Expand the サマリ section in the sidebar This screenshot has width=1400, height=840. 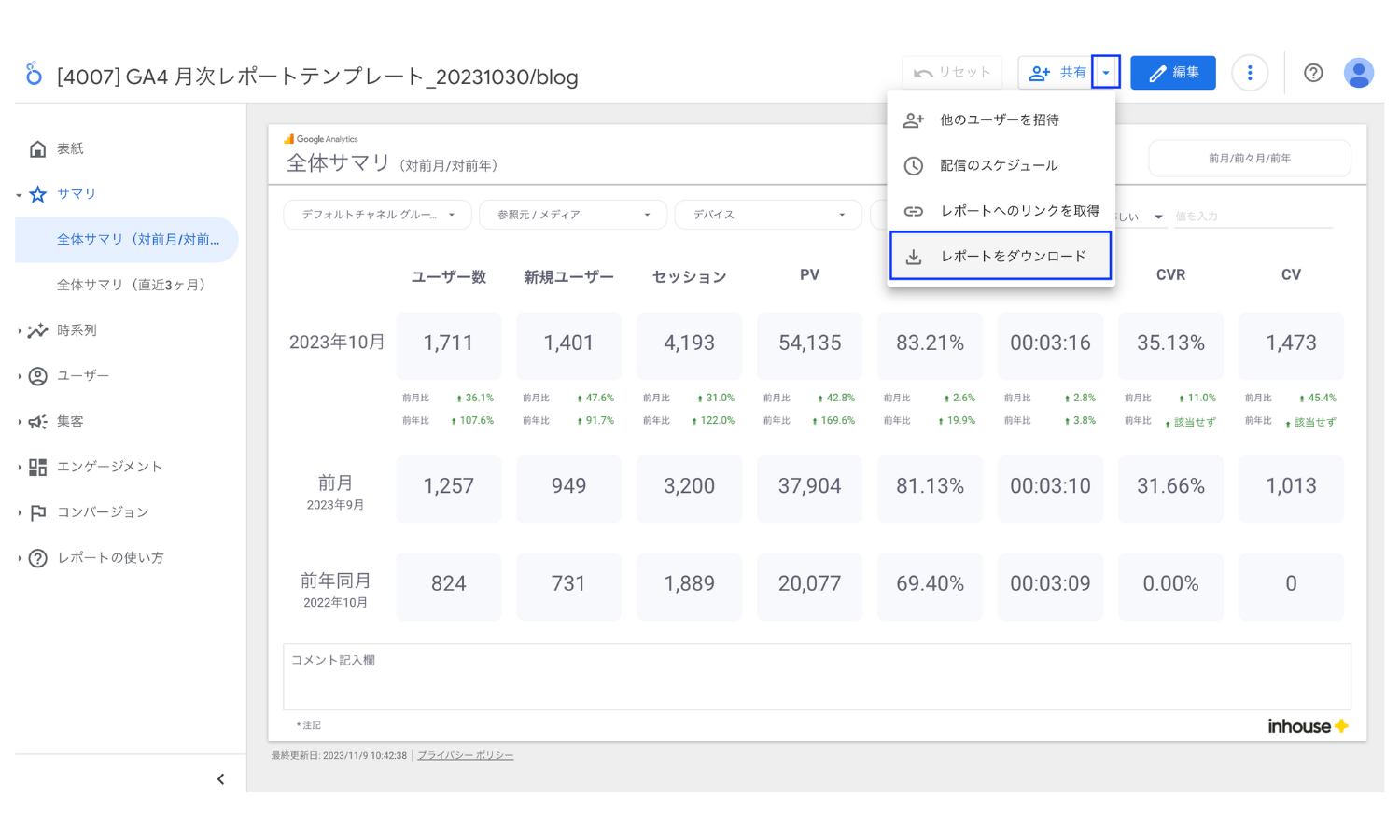(x=18, y=193)
